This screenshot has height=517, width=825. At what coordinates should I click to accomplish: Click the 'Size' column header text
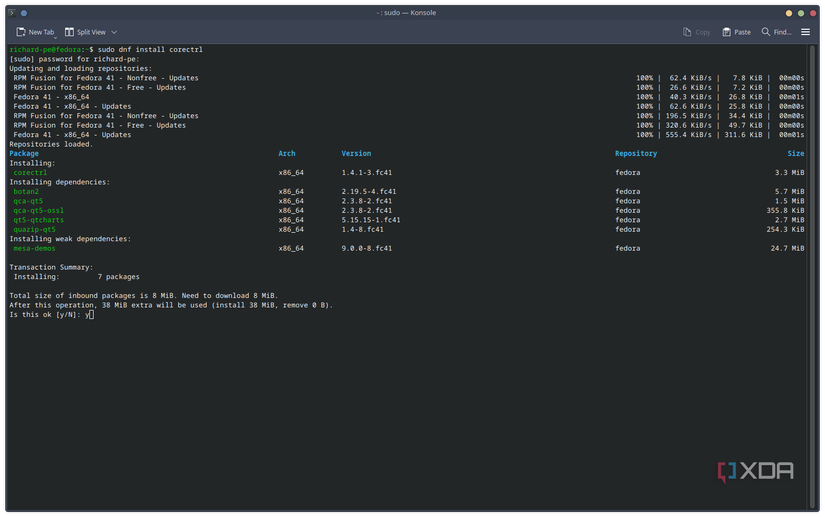click(796, 154)
